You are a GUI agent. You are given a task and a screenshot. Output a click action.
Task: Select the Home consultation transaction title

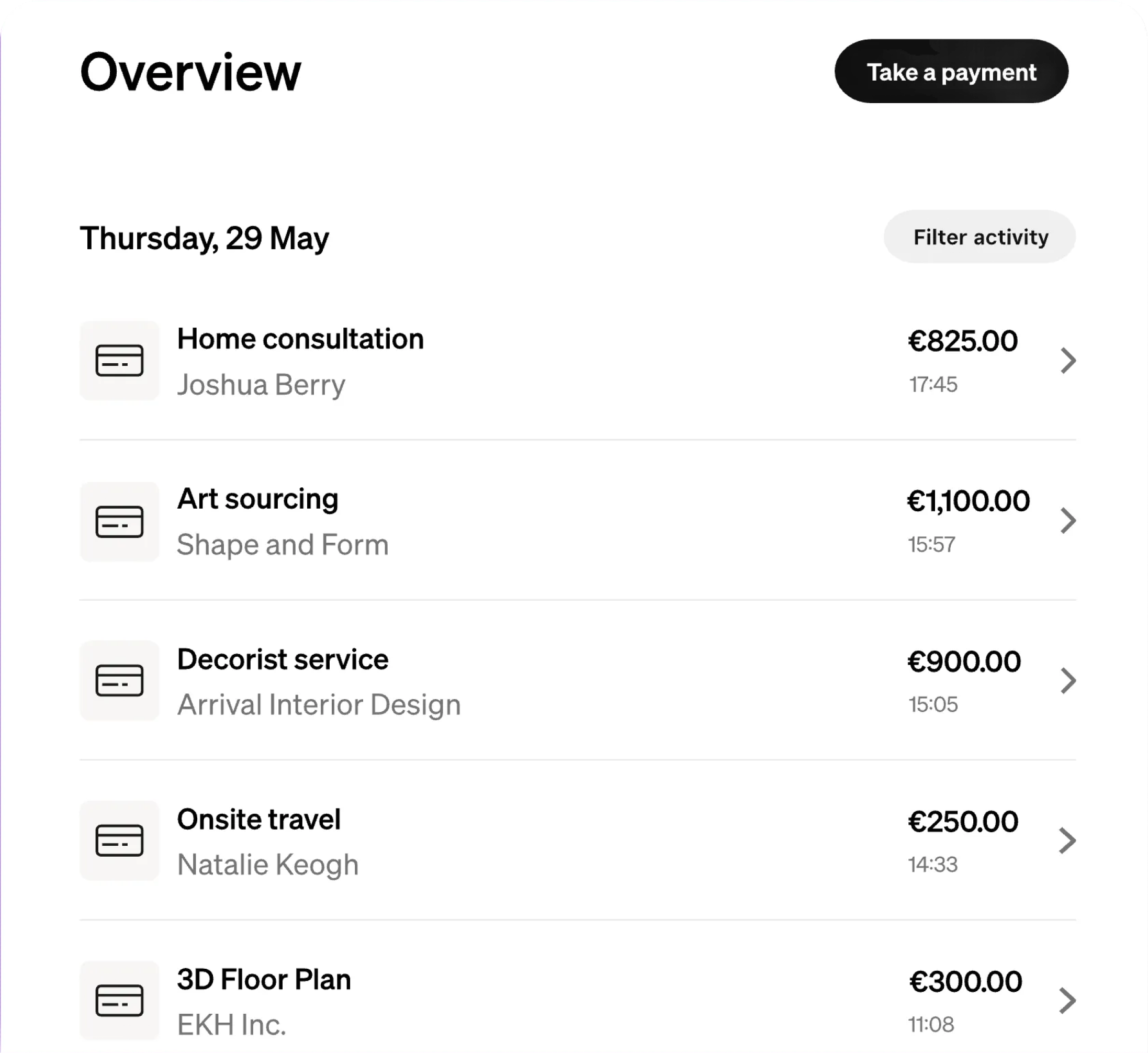point(300,339)
